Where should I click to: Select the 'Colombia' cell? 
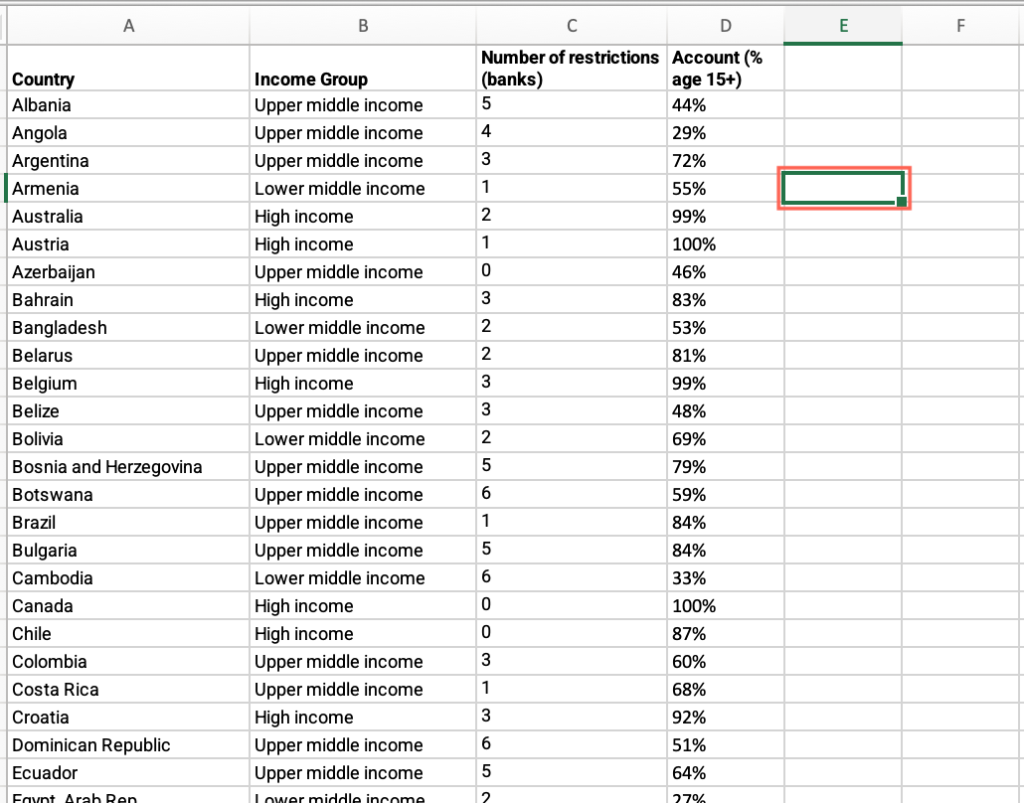[x=128, y=661]
